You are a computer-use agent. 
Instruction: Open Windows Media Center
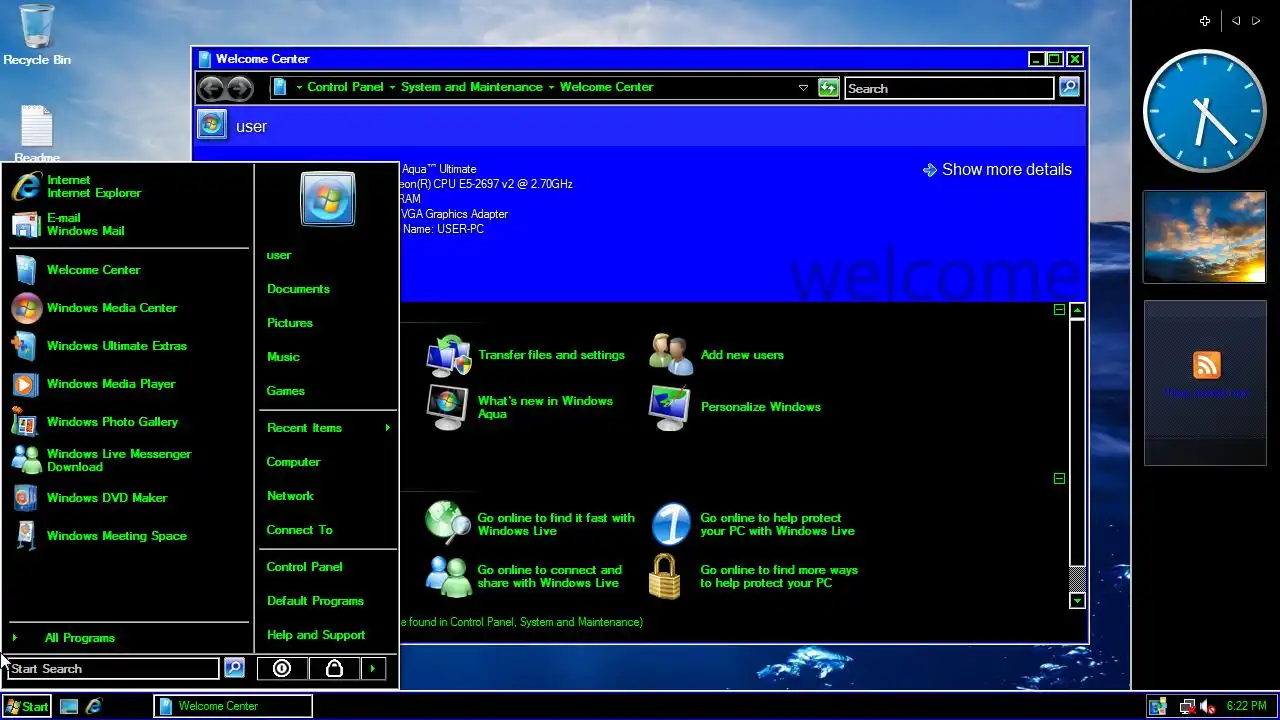coord(126,308)
